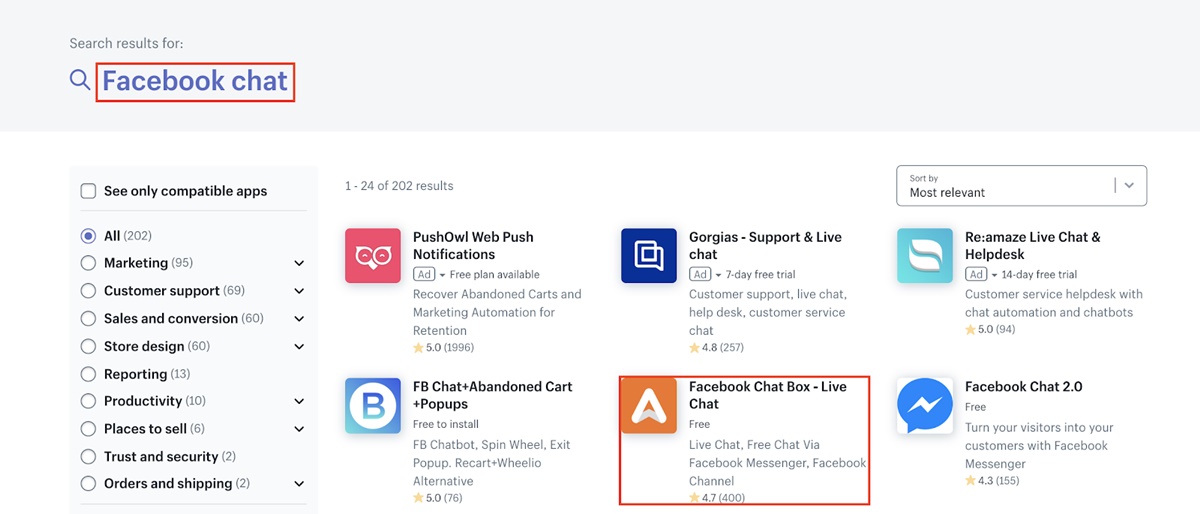Open the Gorgias app icon
This screenshot has width=1200, height=514.
pyautogui.click(x=648, y=256)
